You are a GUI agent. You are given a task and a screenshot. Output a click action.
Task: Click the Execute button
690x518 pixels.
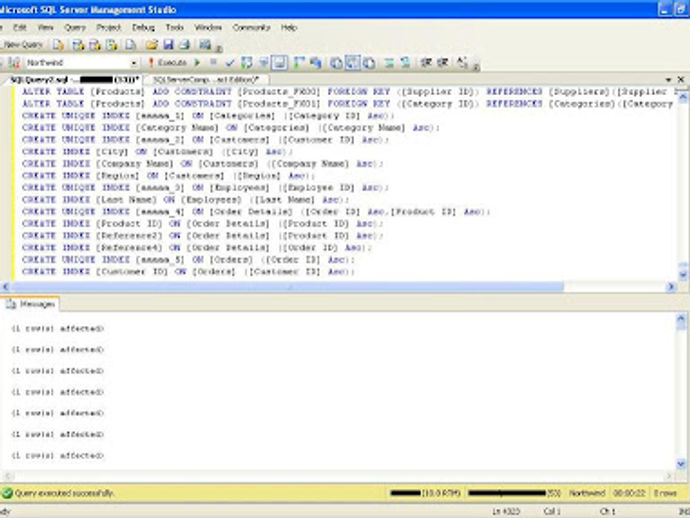167,63
